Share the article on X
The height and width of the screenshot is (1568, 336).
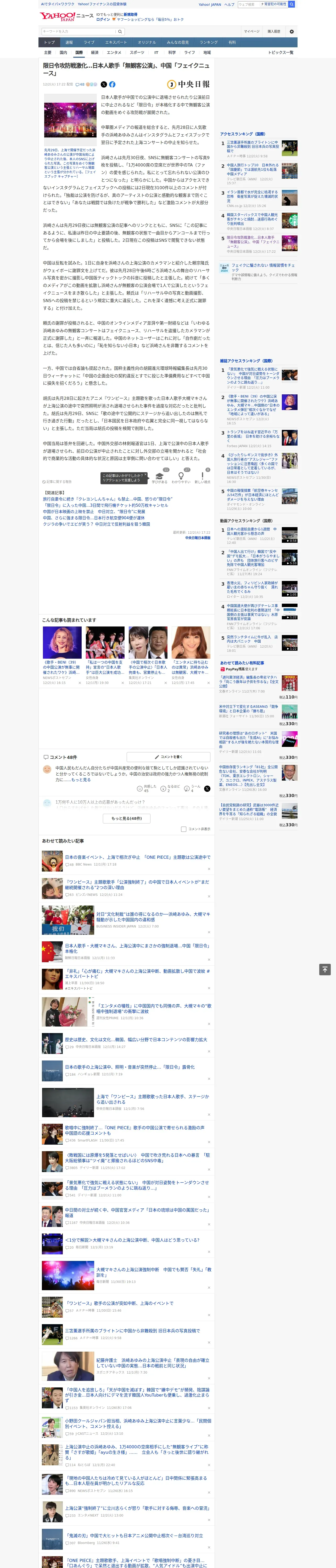[x=104, y=85]
